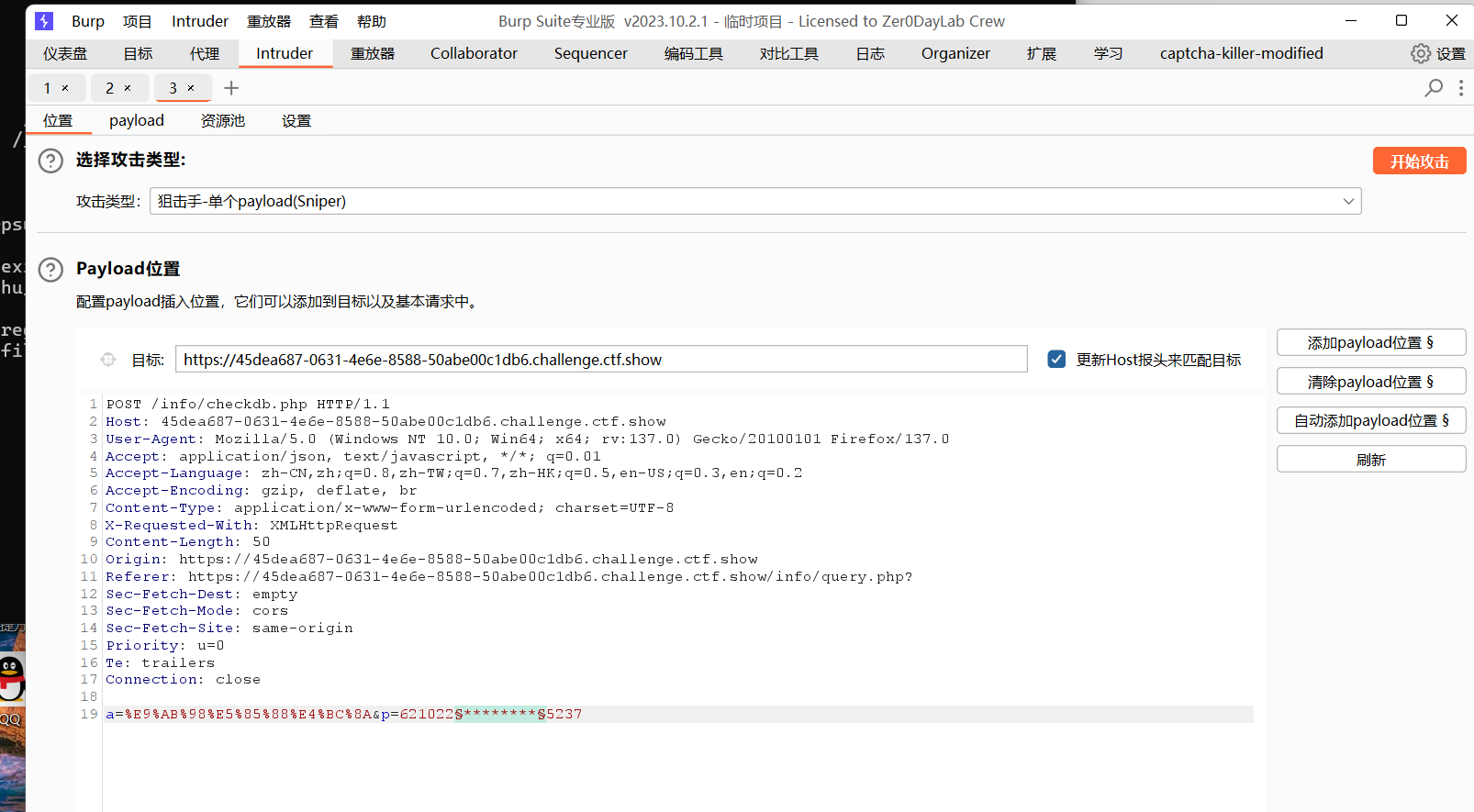Open the 查看 menu
The image size is (1474, 812).
tap(324, 21)
